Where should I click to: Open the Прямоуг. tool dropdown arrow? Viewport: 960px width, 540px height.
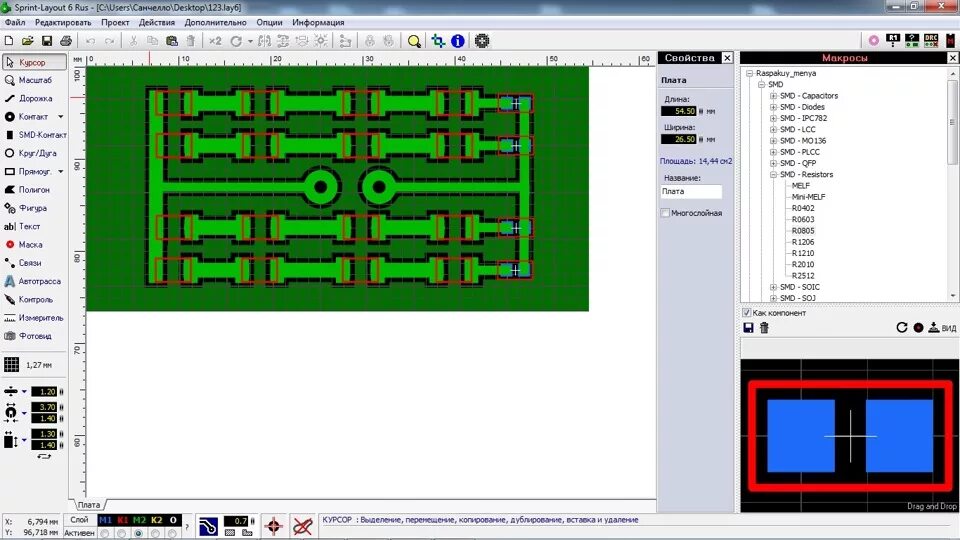61,171
